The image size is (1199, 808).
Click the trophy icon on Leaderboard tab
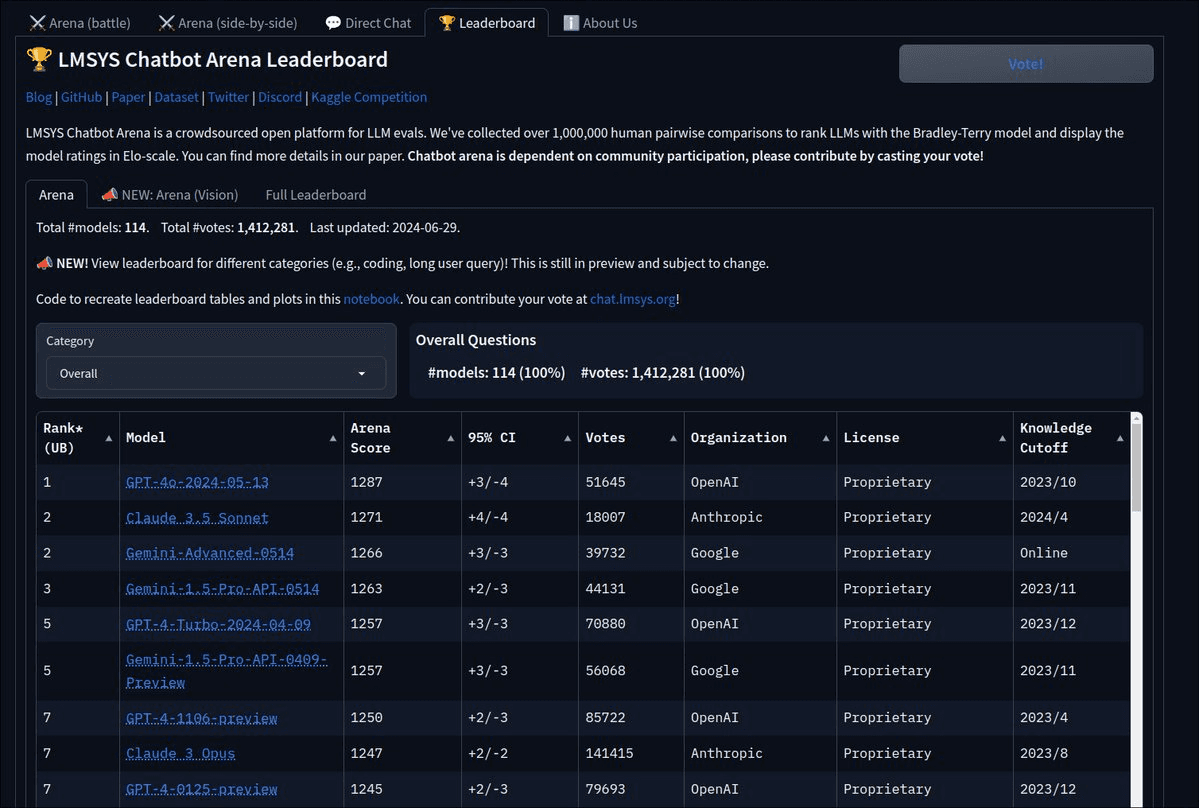point(447,23)
